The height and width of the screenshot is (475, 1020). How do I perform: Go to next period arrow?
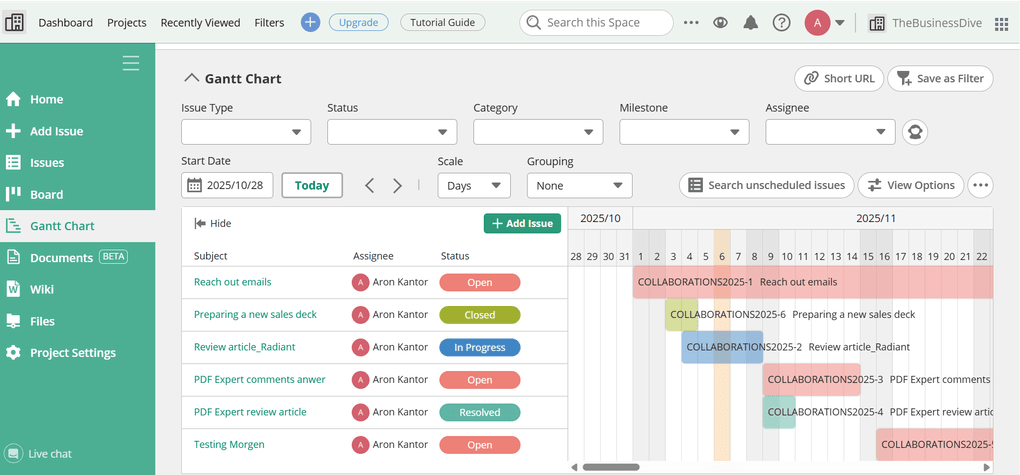click(397, 185)
